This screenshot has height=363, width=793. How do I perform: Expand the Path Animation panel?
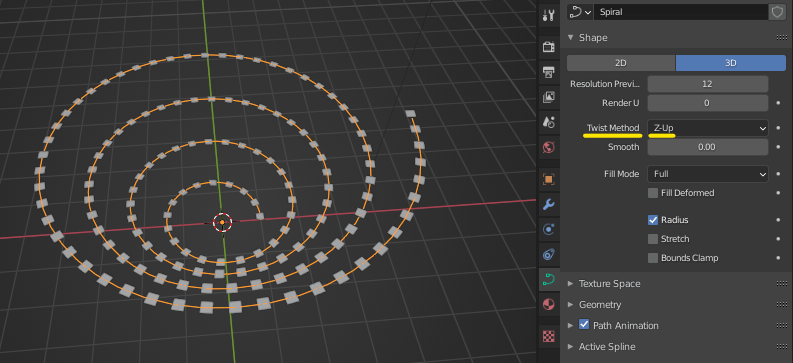(x=571, y=326)
